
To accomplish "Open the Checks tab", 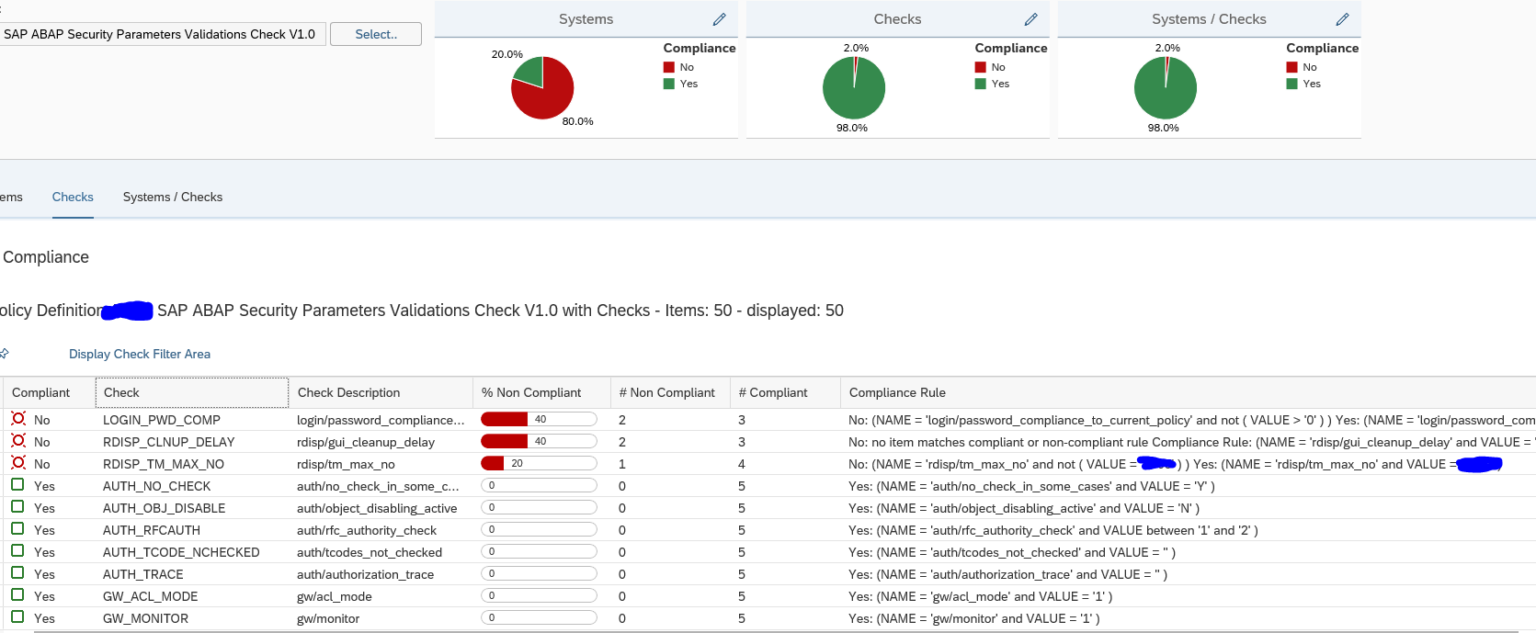I will coord(72,197).
